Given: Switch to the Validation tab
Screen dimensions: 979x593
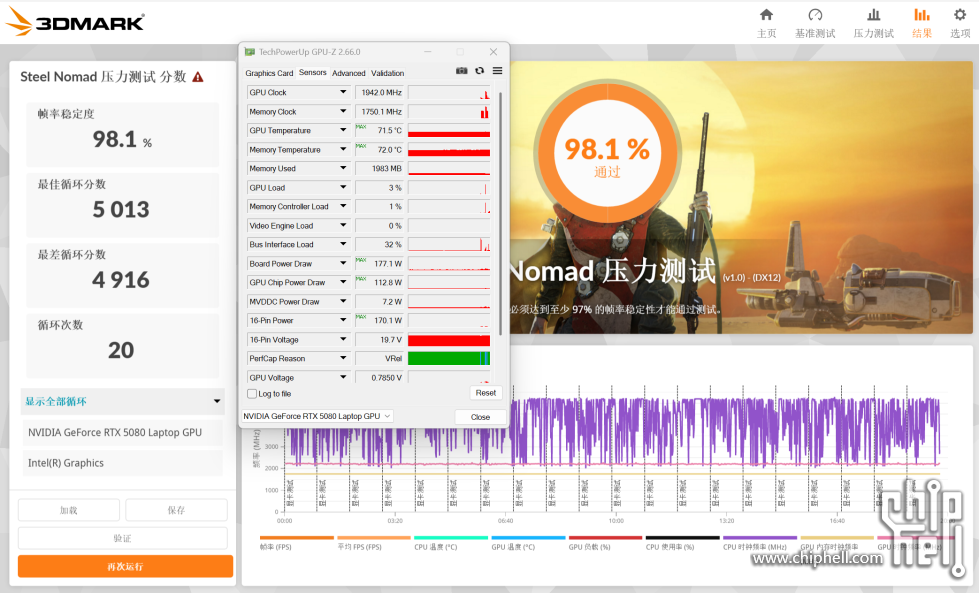Looking at the screenshot, I should click(387, 73).
